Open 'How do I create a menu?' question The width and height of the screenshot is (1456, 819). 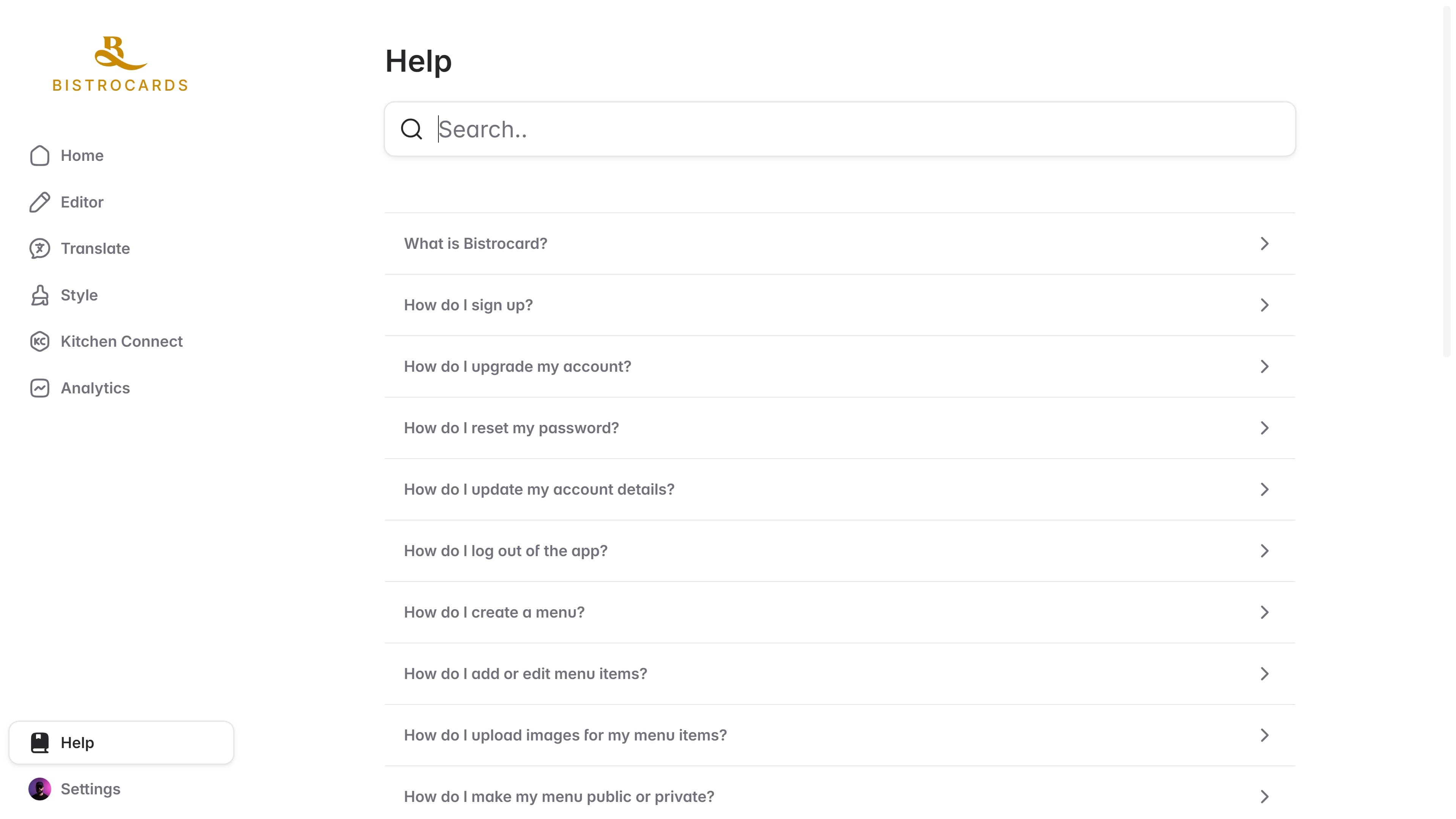pos(840,613)
